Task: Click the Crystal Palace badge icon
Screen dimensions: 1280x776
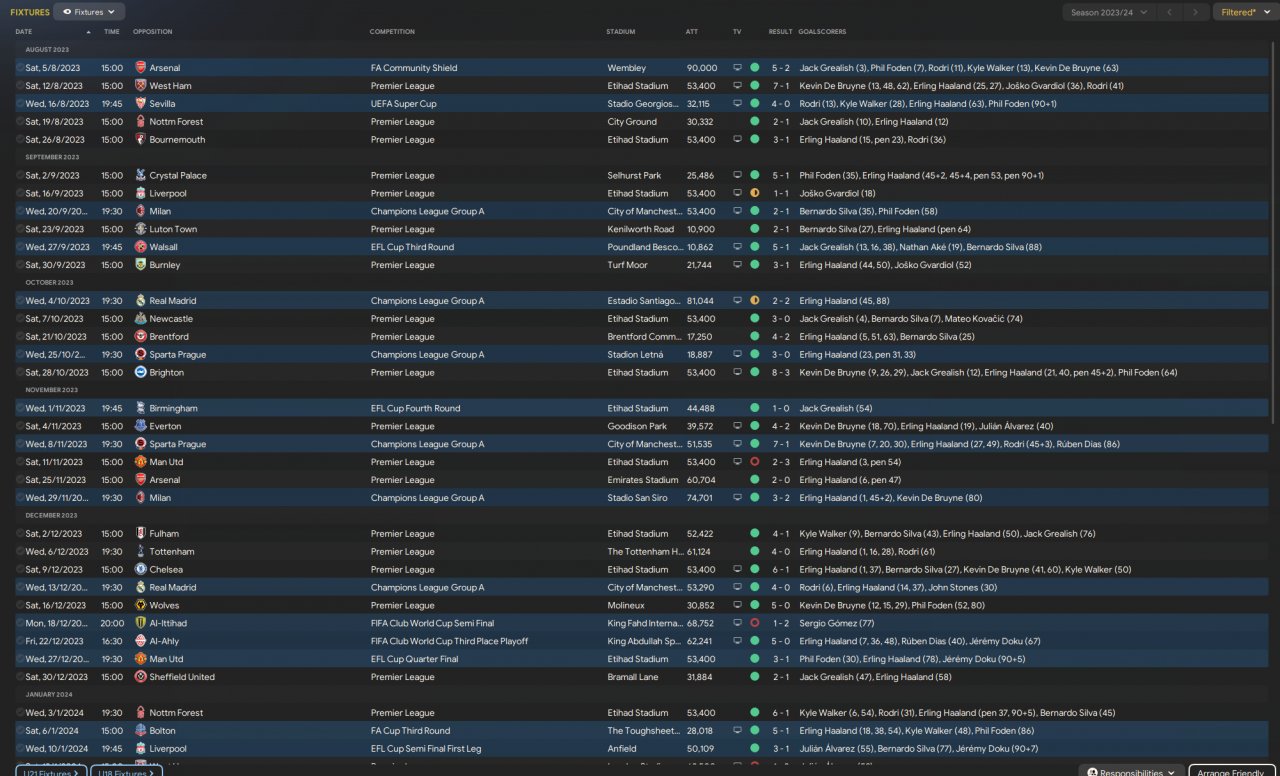Action: coord(140,176)
